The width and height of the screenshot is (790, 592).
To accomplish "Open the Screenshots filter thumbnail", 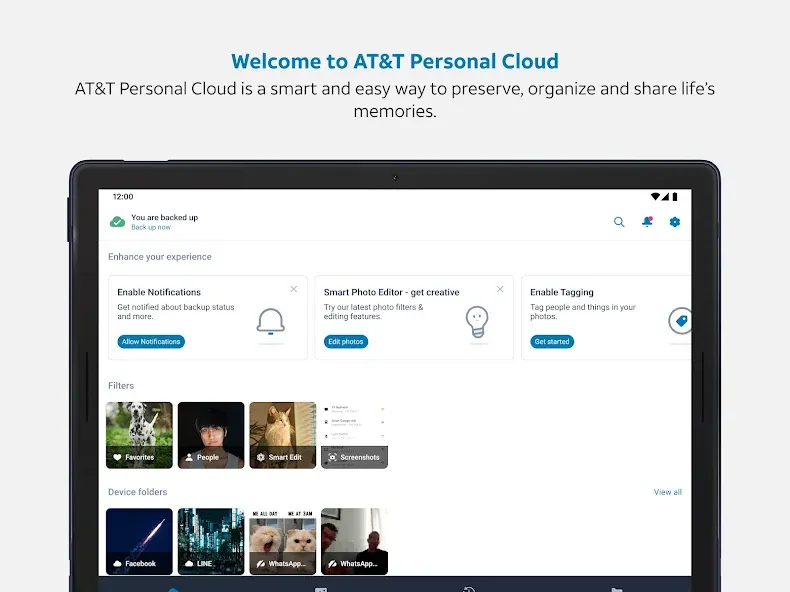I will click(355, 435).
